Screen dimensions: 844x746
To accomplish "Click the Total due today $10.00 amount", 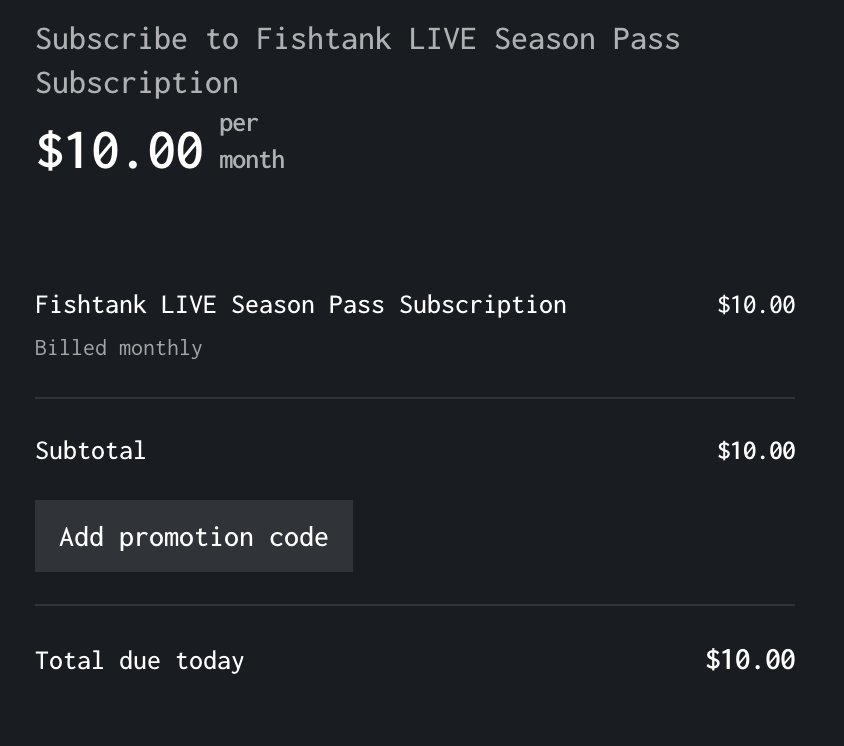I will coord(750,659).
